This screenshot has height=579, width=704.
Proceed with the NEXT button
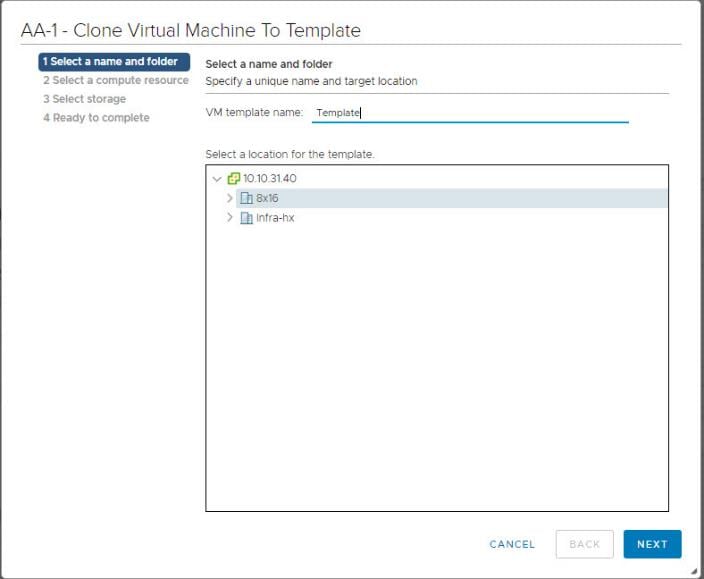coord(652,544)
